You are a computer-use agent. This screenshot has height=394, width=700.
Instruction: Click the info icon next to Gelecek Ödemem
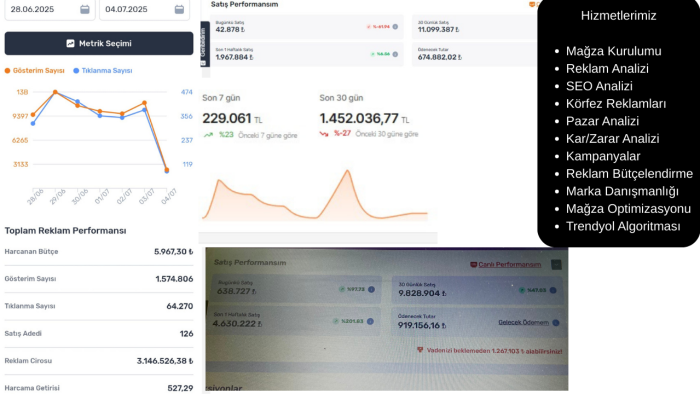point(556,323)
